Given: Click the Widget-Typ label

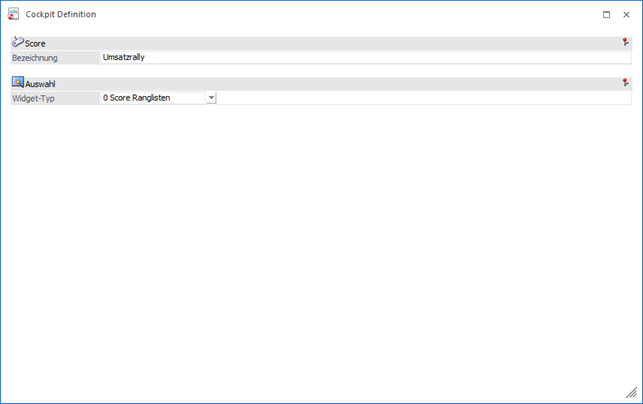Looking at the screenshot, I should pos(33,98).
